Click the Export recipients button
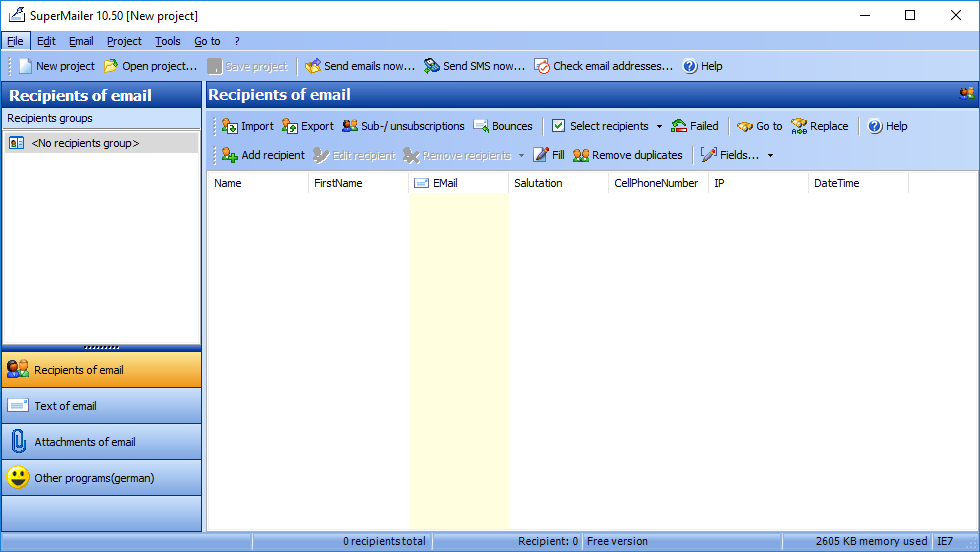980x552 pixels. pyautogui.click(x=308, y=126)
